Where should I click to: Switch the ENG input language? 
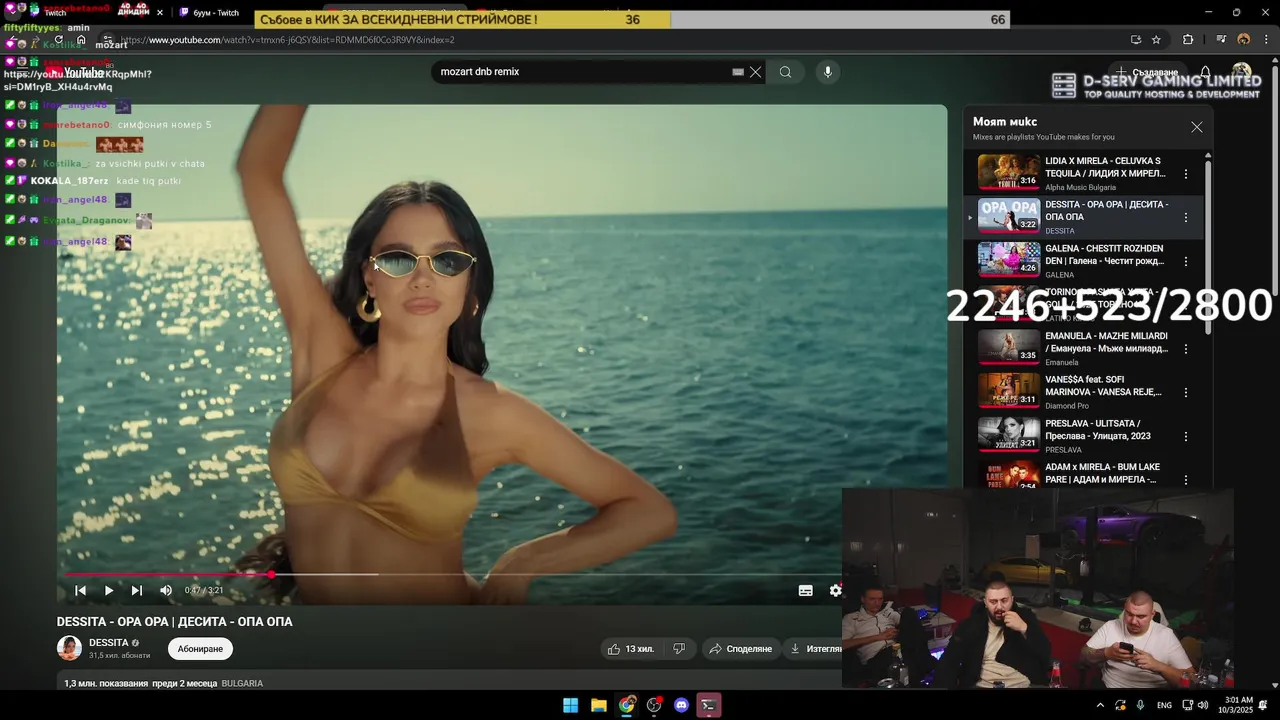click(x=1164, y=705)
